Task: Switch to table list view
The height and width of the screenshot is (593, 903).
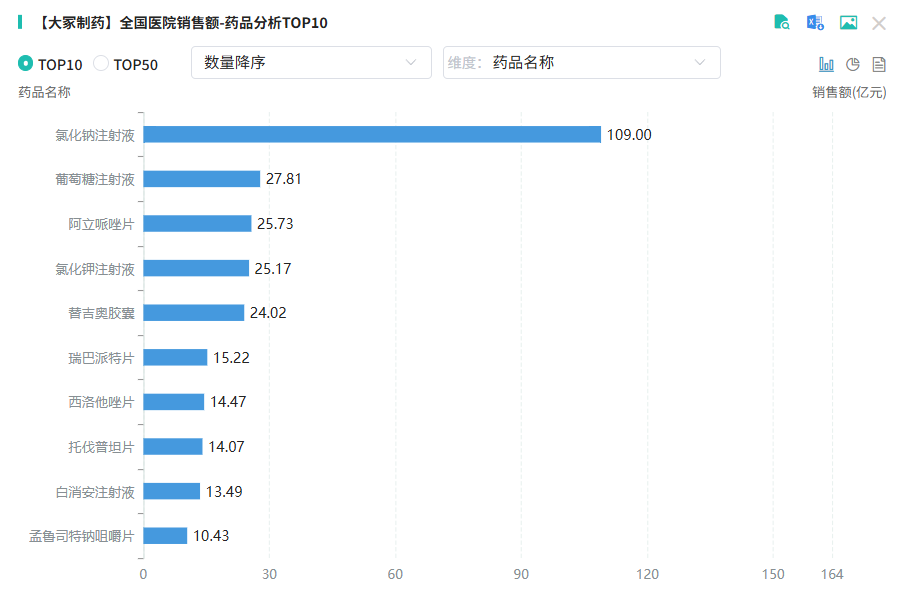Action: click(879, 64)
